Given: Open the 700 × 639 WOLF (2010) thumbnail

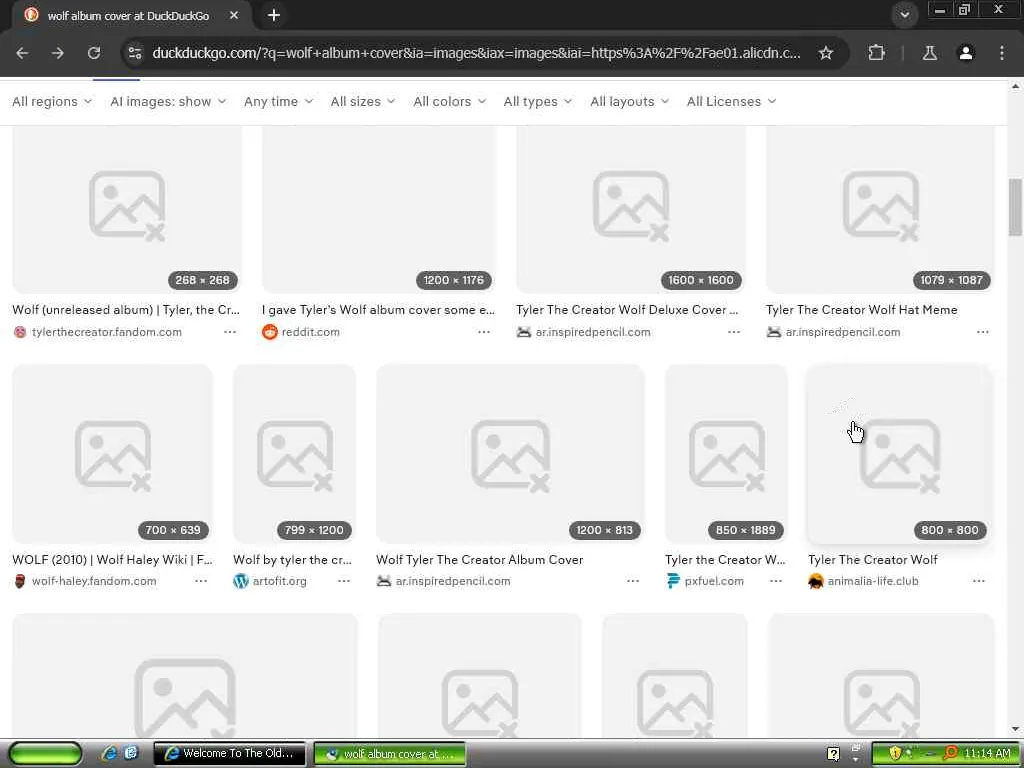Looking at the screenshot, I should click(112, 454).
